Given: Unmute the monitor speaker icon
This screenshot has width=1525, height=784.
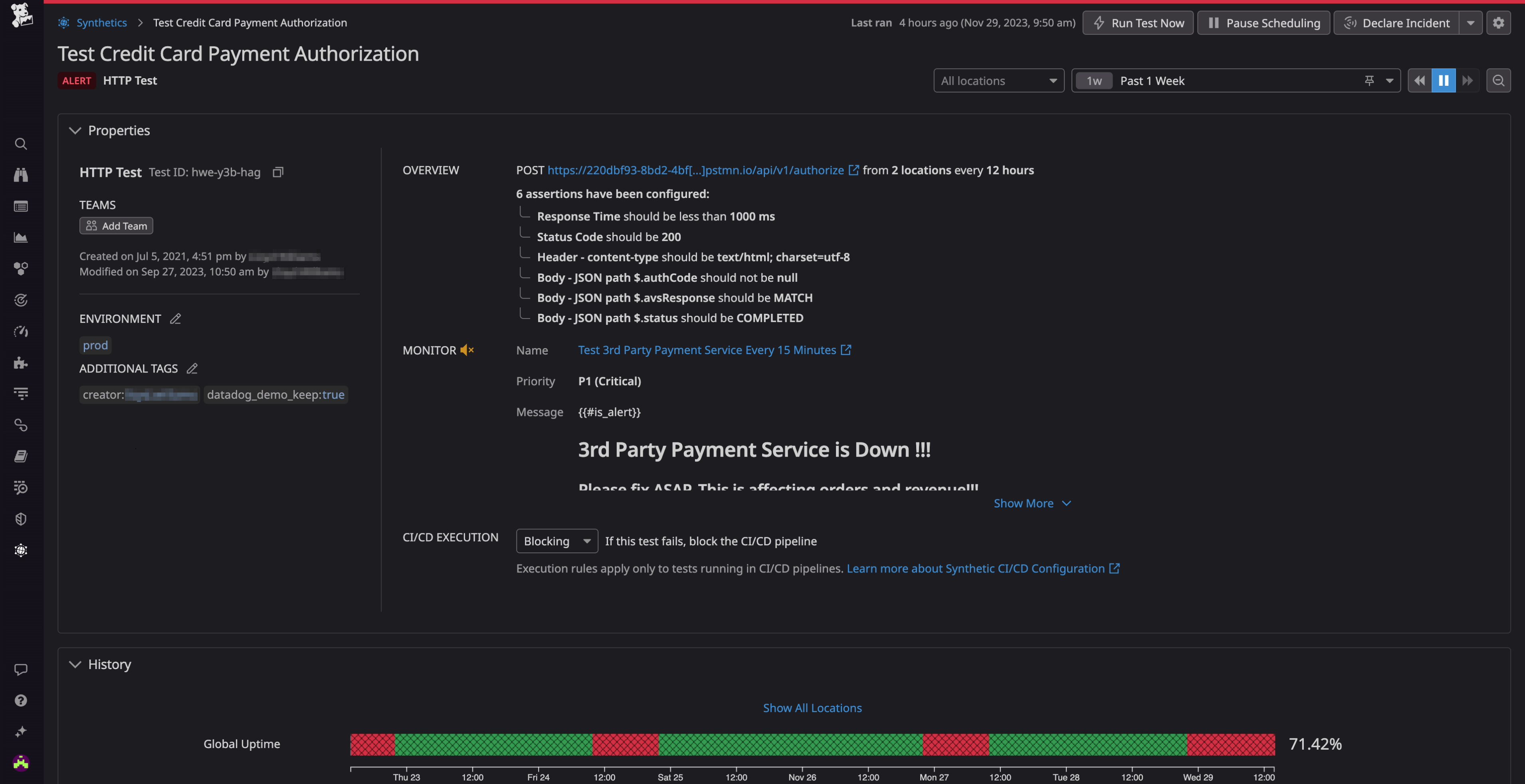Looking at the screenshot, I should pyautogui.click(x=467, y=350).
